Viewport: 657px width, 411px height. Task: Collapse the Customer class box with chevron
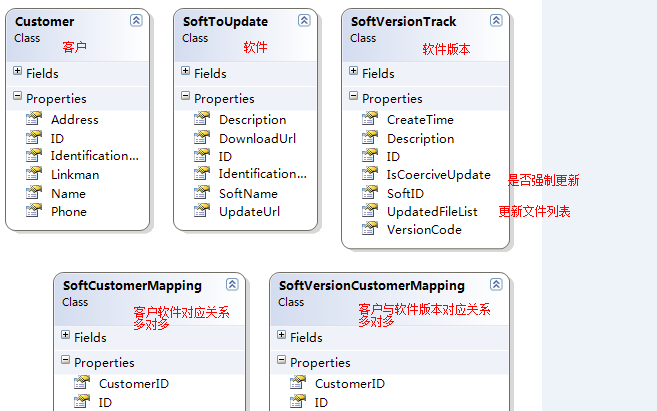(x=136, y=20)
